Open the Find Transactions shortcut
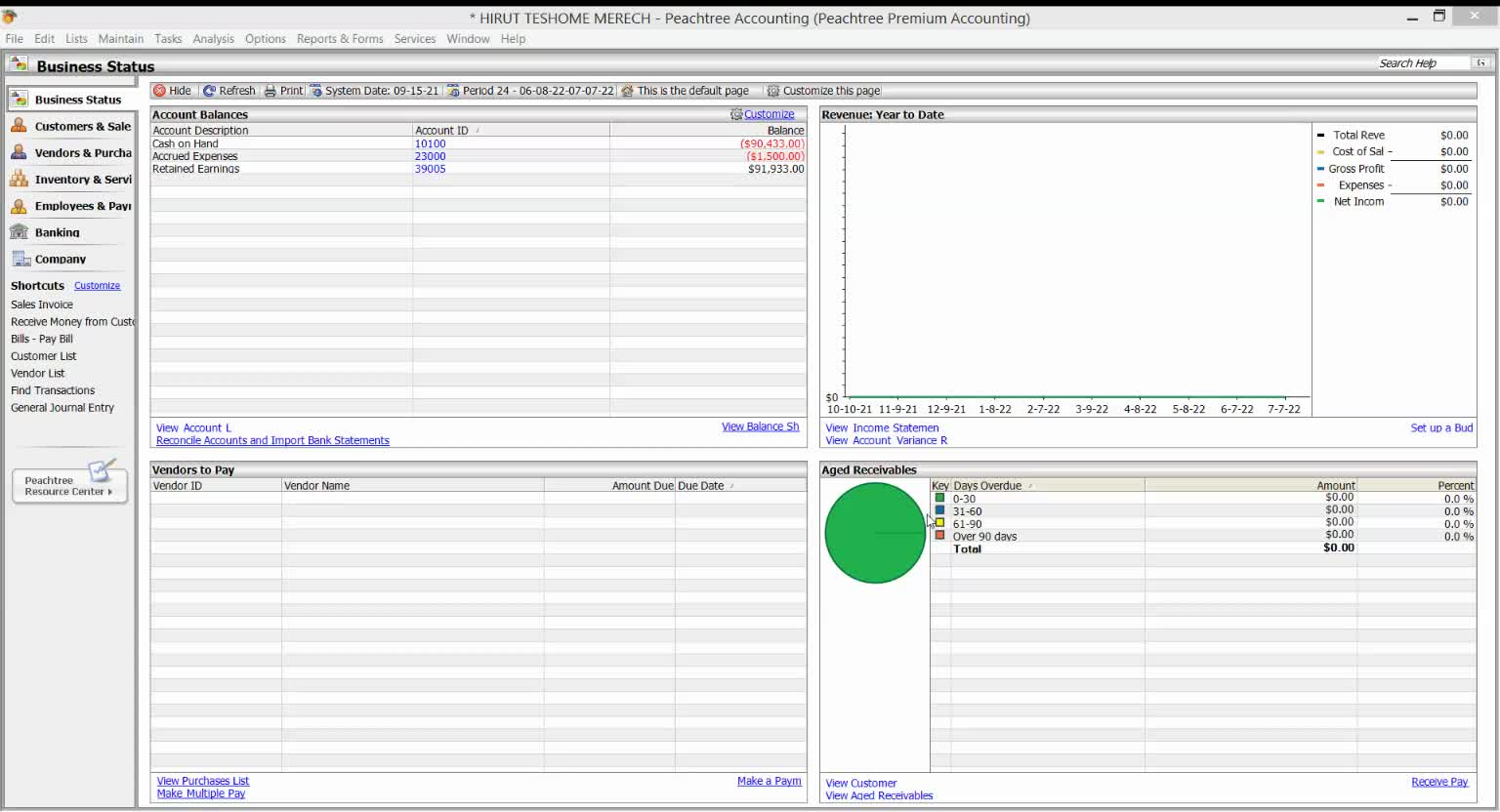The height and width of the screenshot is (812, 1500). click(53, 390)
